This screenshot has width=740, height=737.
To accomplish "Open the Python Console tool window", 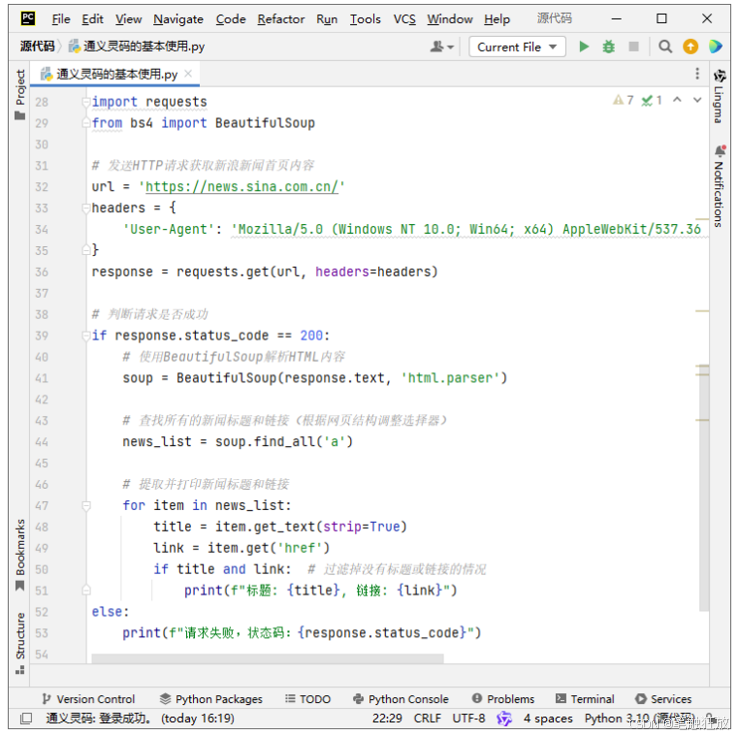I will pos(401,699).
